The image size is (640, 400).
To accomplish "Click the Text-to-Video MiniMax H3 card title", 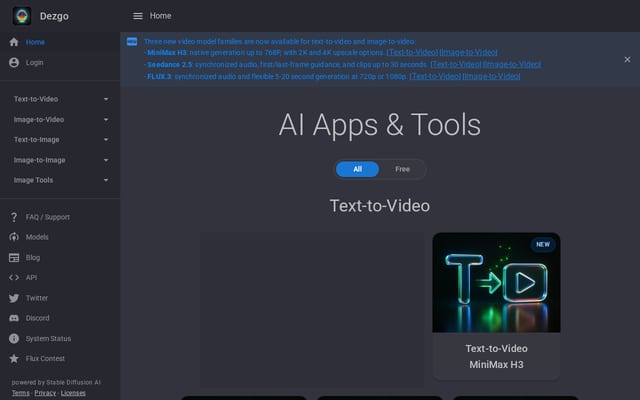I will pos(496,356).
